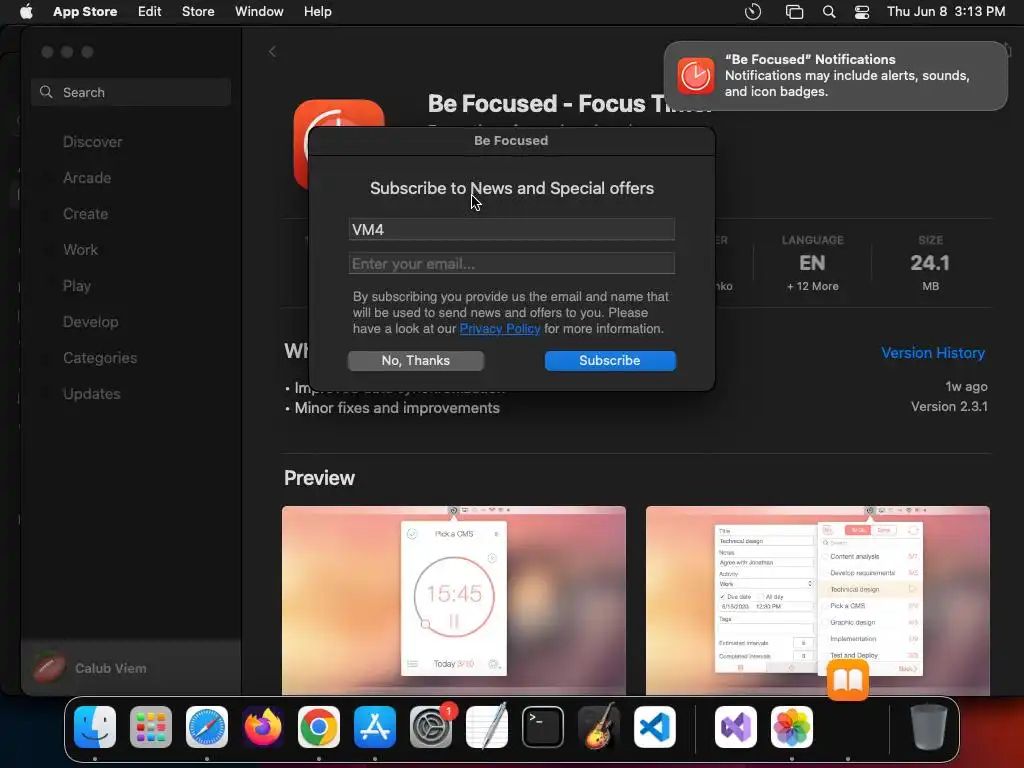
Task: Launch Visual Studio Code from the Dock
Action: click(655, 727)
